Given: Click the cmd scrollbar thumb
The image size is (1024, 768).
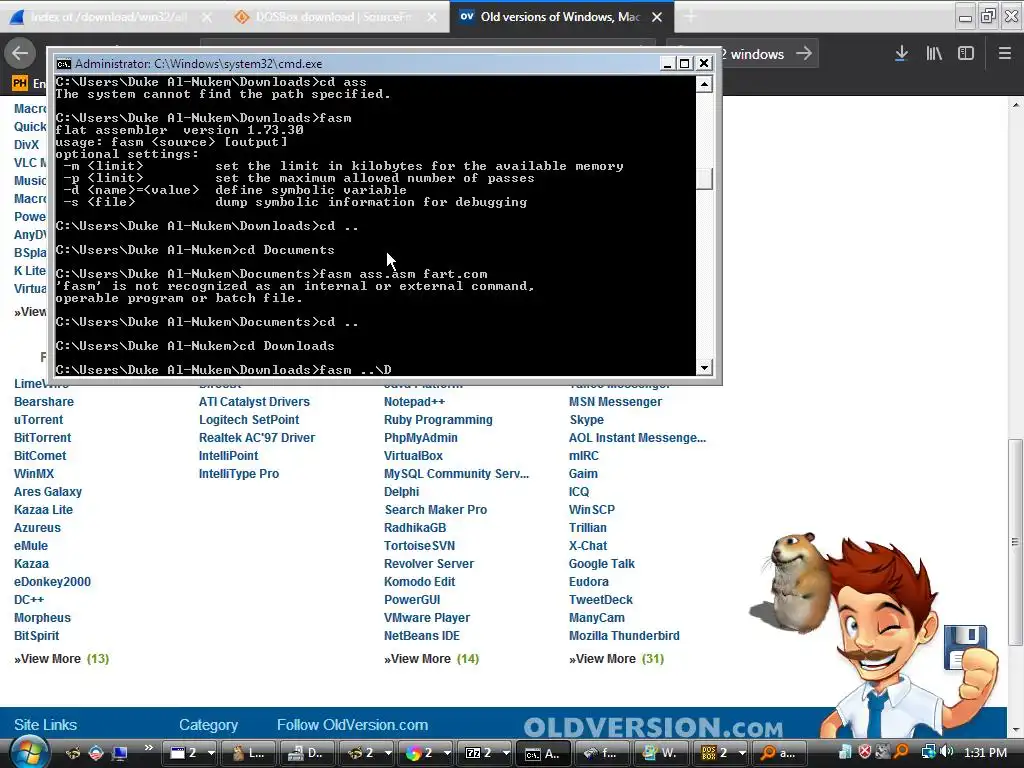Looking at the screenshot, I should (704, 179).
